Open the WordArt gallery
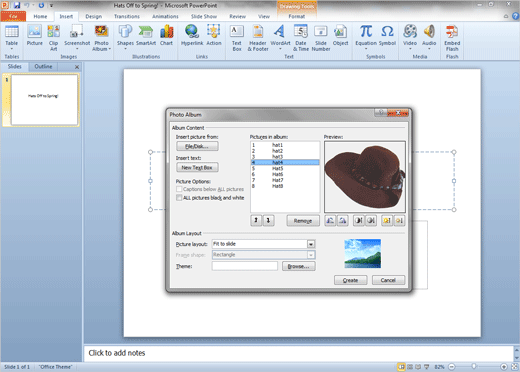 [x=280, y=38]
